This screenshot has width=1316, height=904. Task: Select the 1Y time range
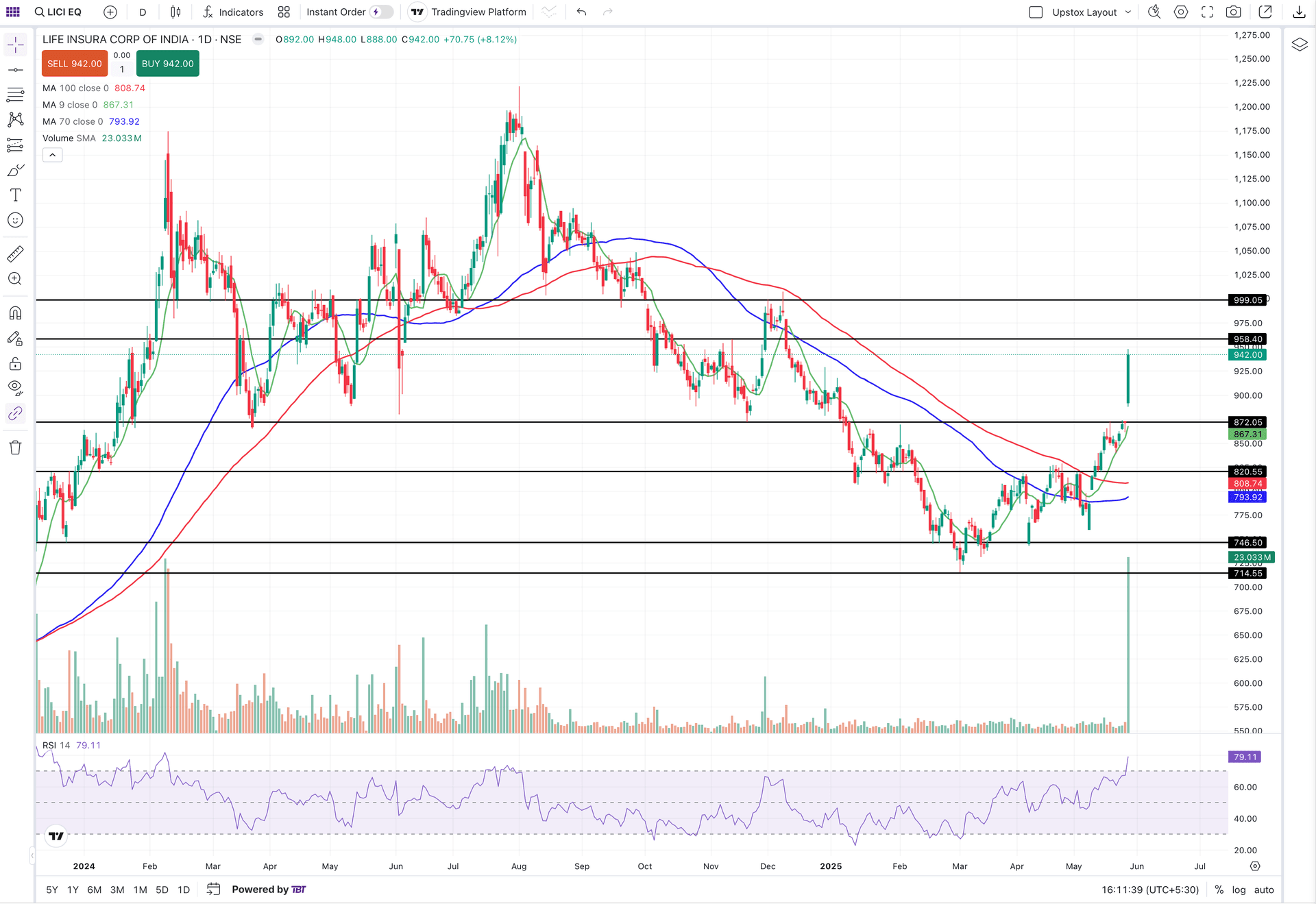[73, 890]
